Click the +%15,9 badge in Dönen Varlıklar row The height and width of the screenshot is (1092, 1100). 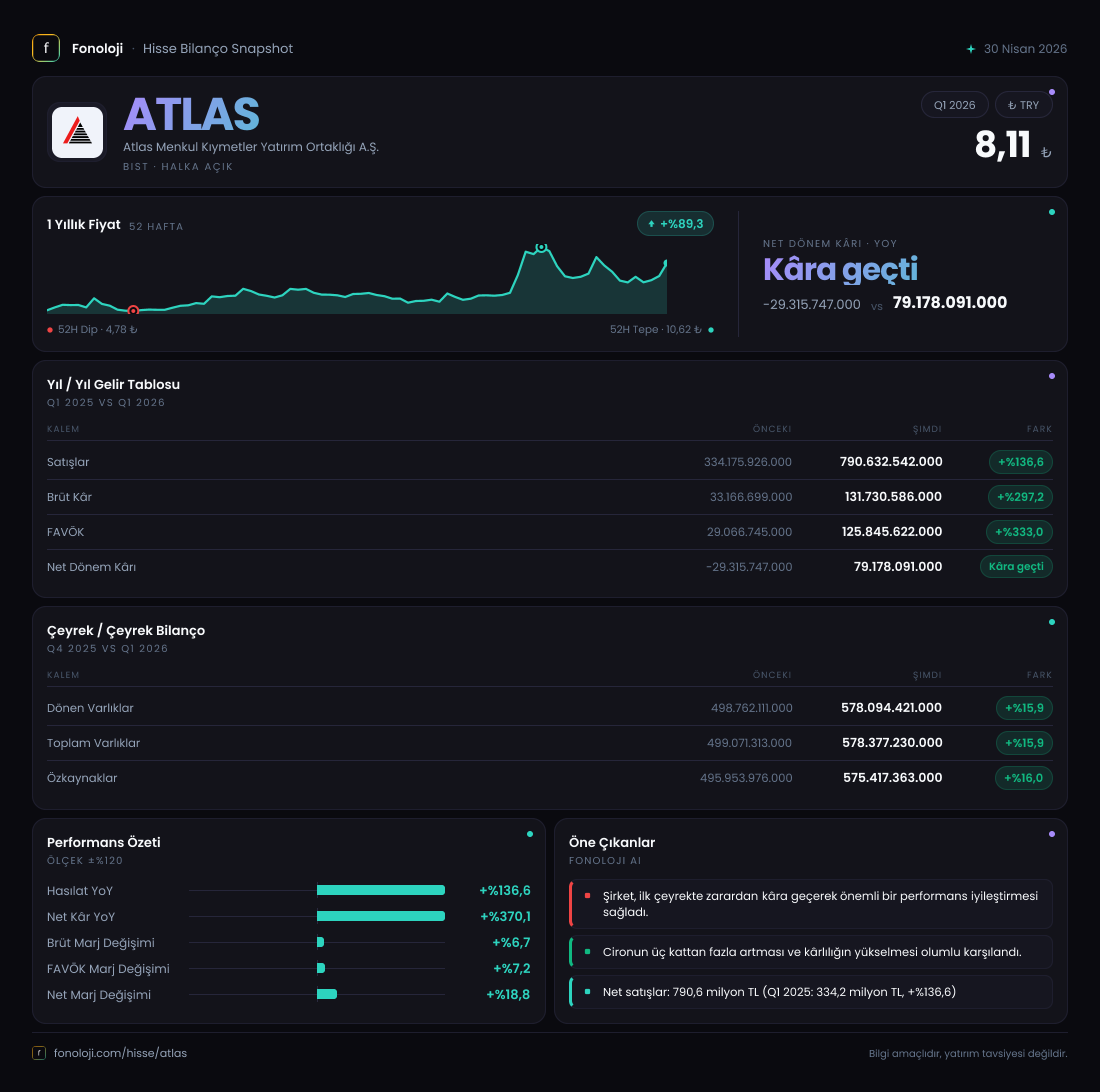click(1023, 707)
